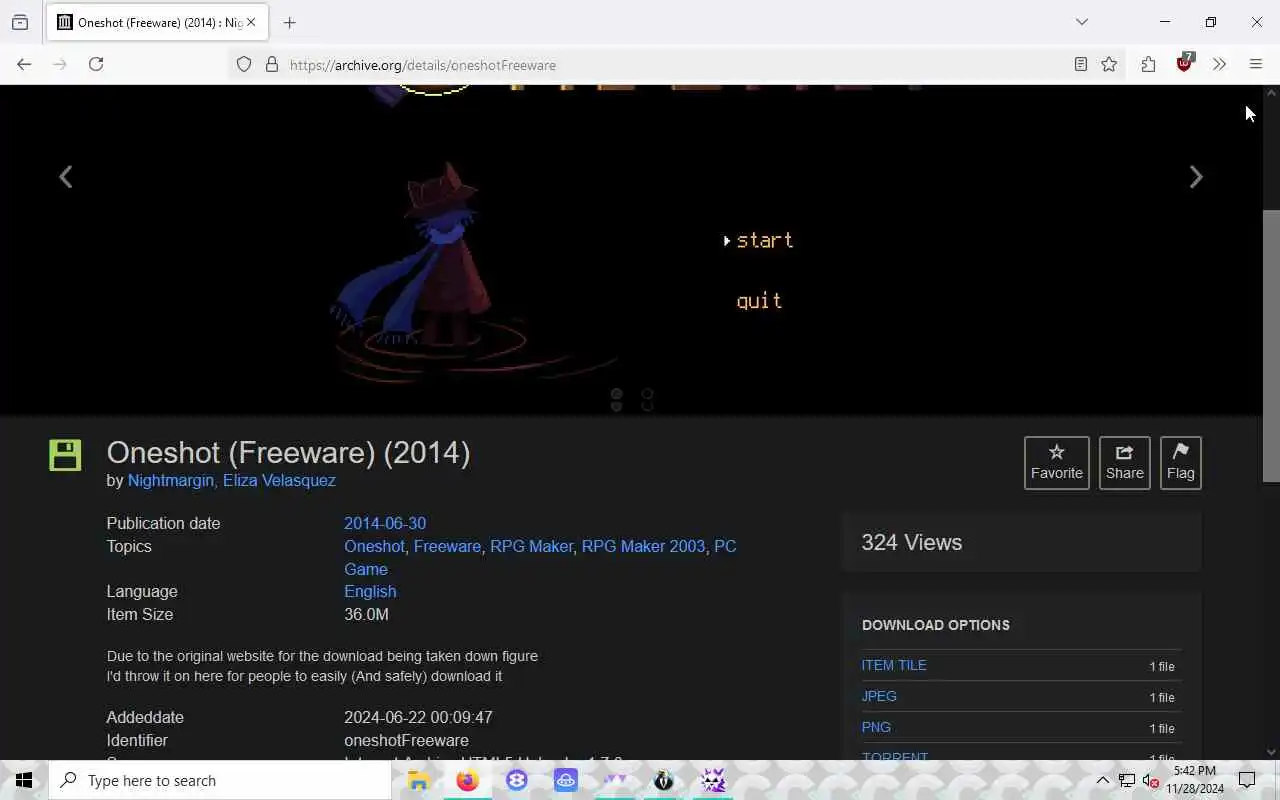Select the first carousel dot indicator
The width and height of the screenshot is (1280, 800).
[617, 400]
